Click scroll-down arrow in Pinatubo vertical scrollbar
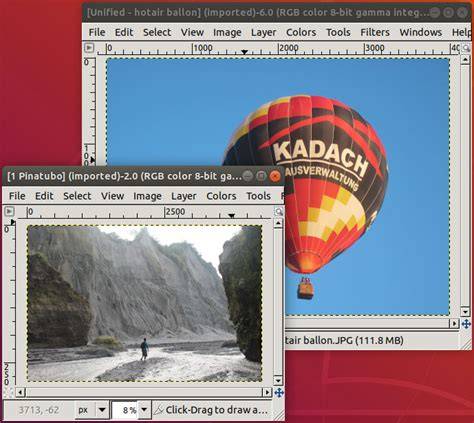This screenshot has height=423, width=474. tap(278, 380)
